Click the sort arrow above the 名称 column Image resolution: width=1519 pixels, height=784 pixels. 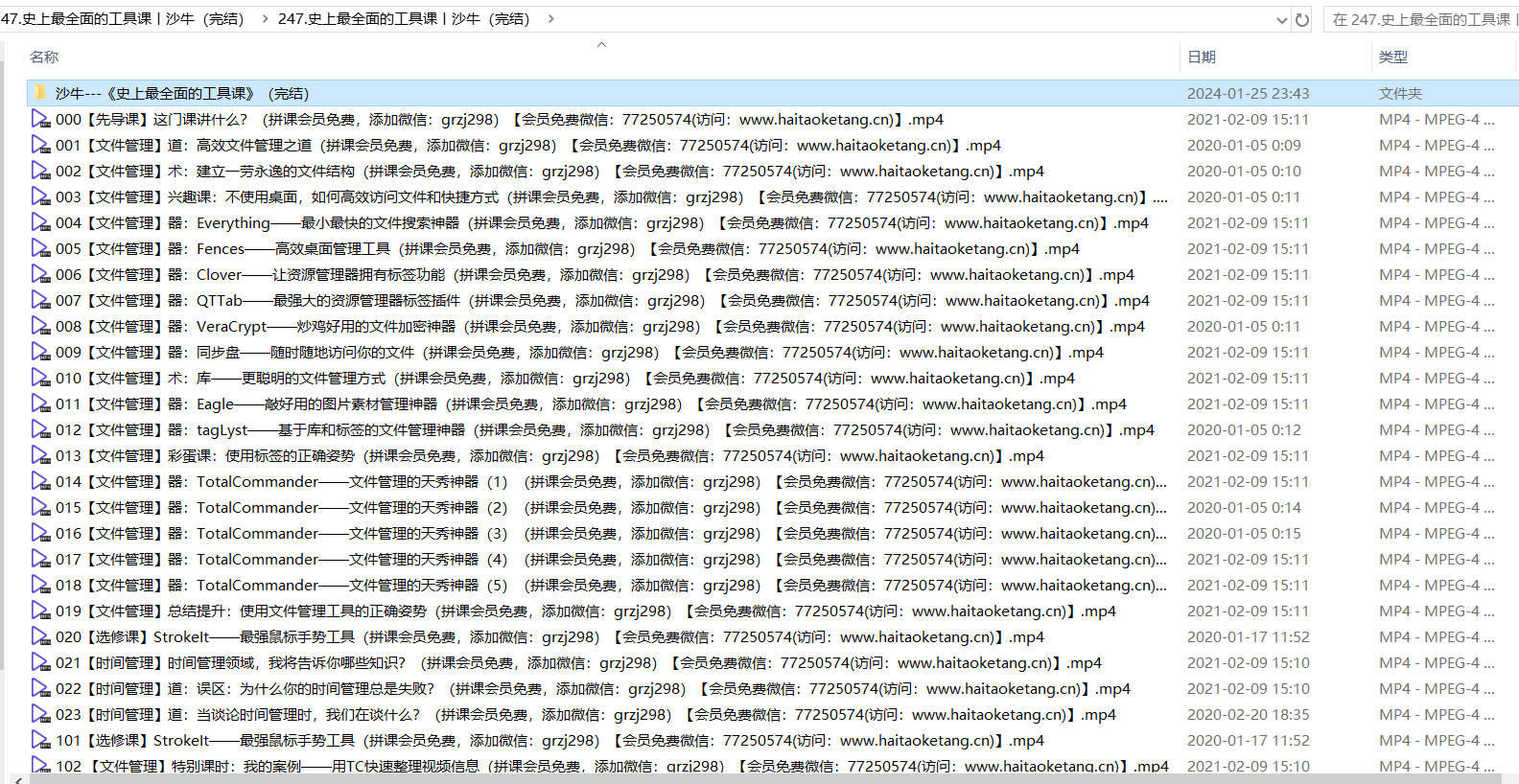[x=601, y=44]
